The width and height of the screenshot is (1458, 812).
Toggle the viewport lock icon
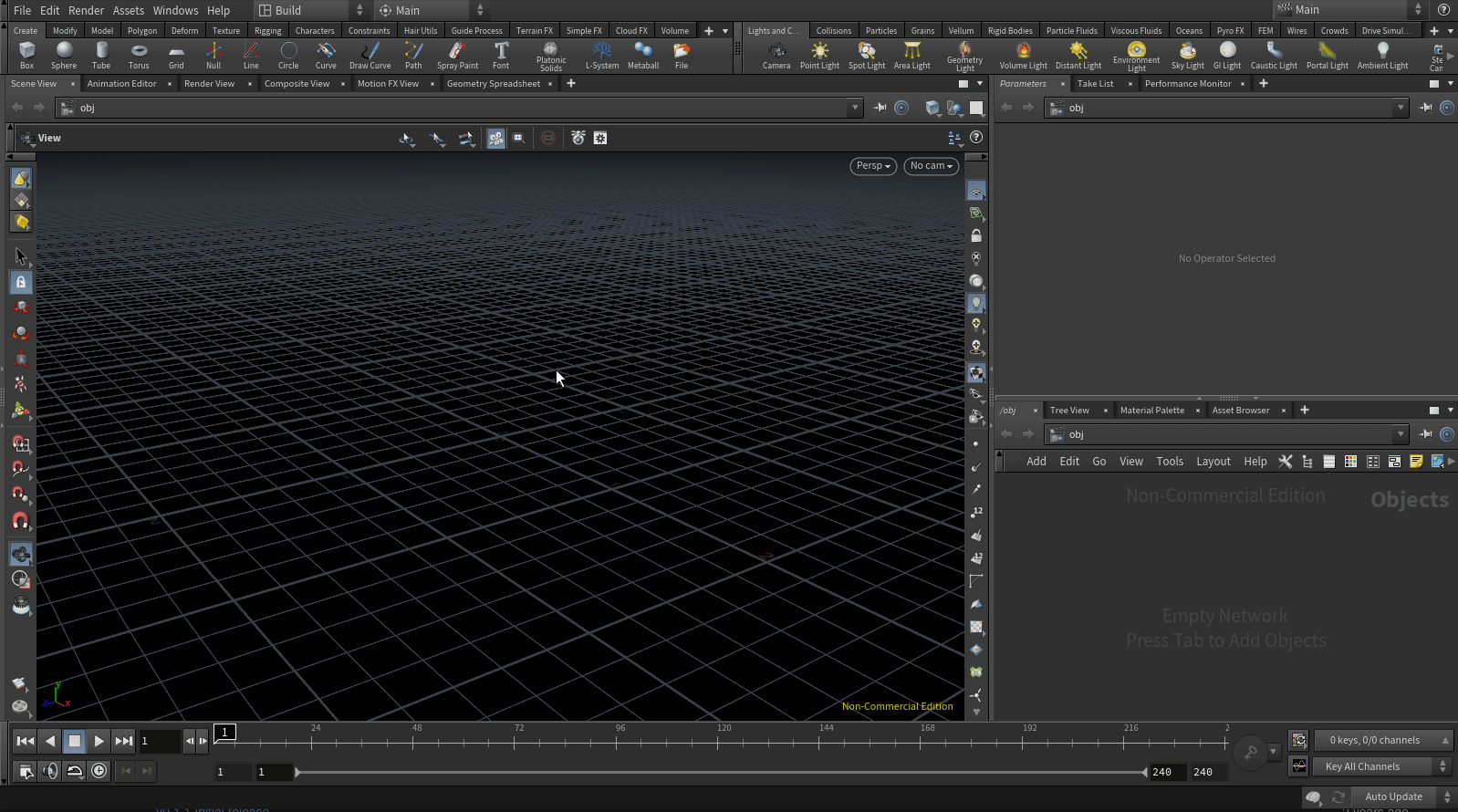click(x=976, y=235)
